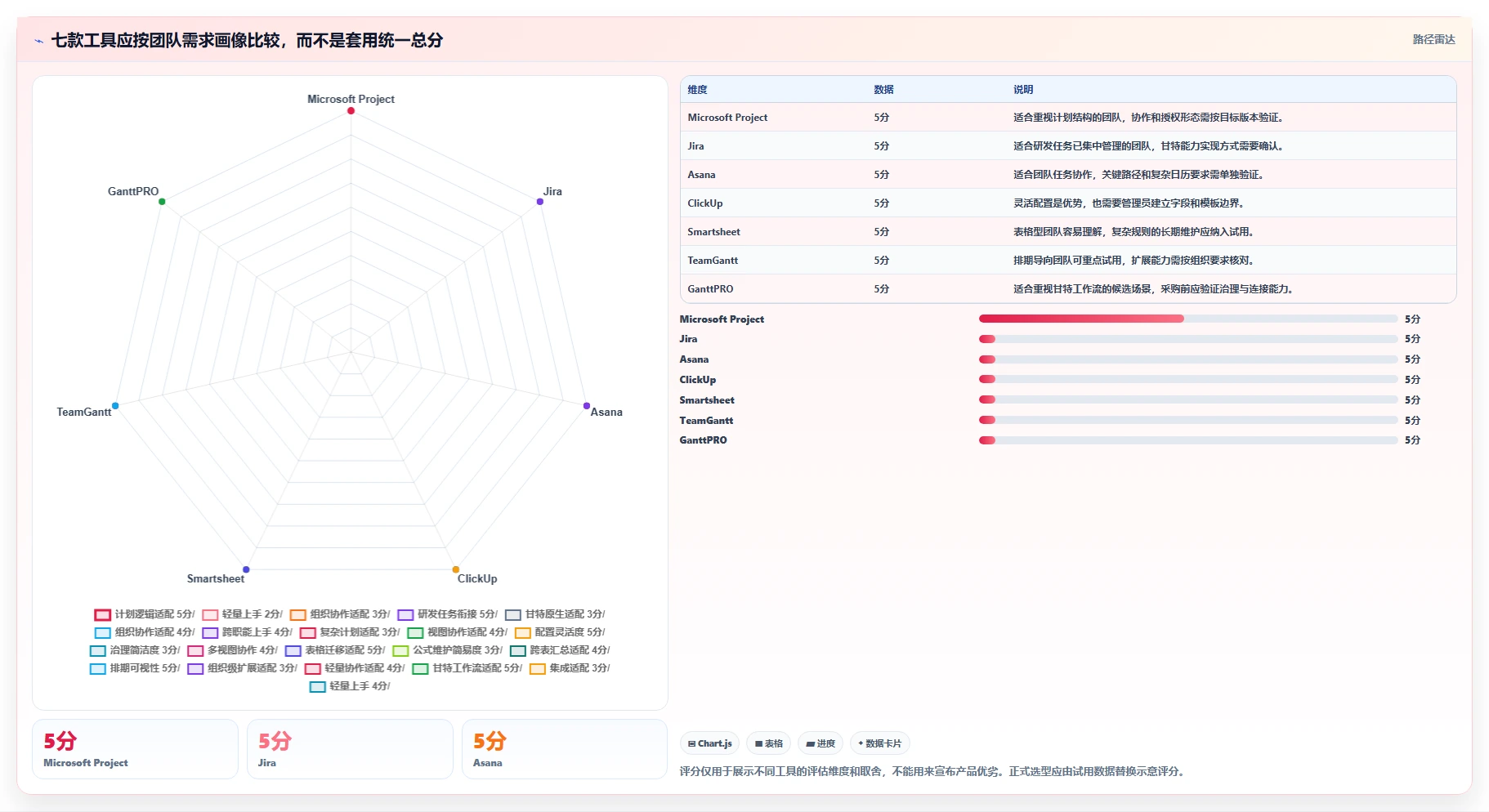The height and width of the screenshot is (812, 1489).
Task: Select the Asana row in the table
Action: point(1068,175)
